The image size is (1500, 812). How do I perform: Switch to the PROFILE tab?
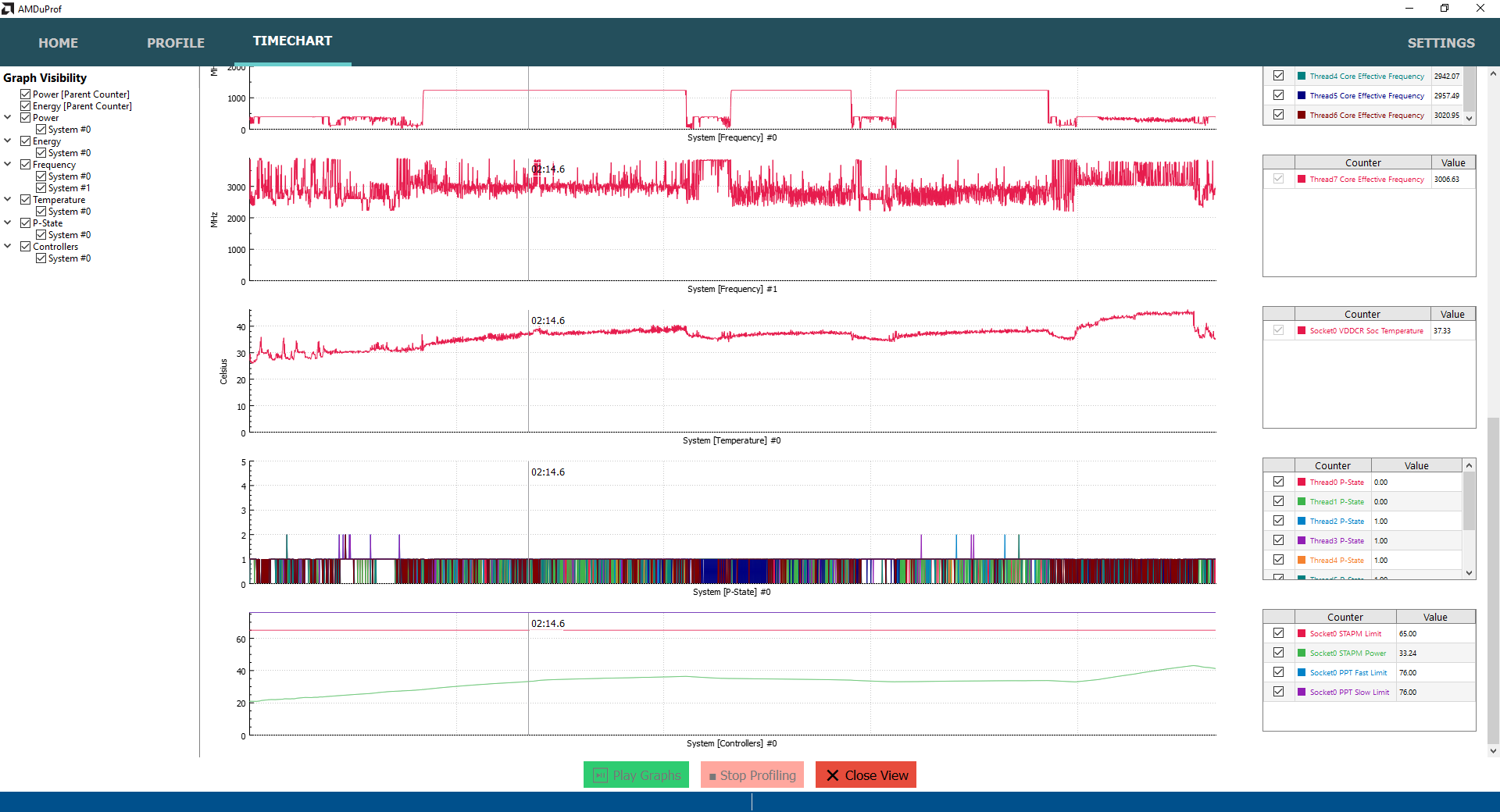176,43
